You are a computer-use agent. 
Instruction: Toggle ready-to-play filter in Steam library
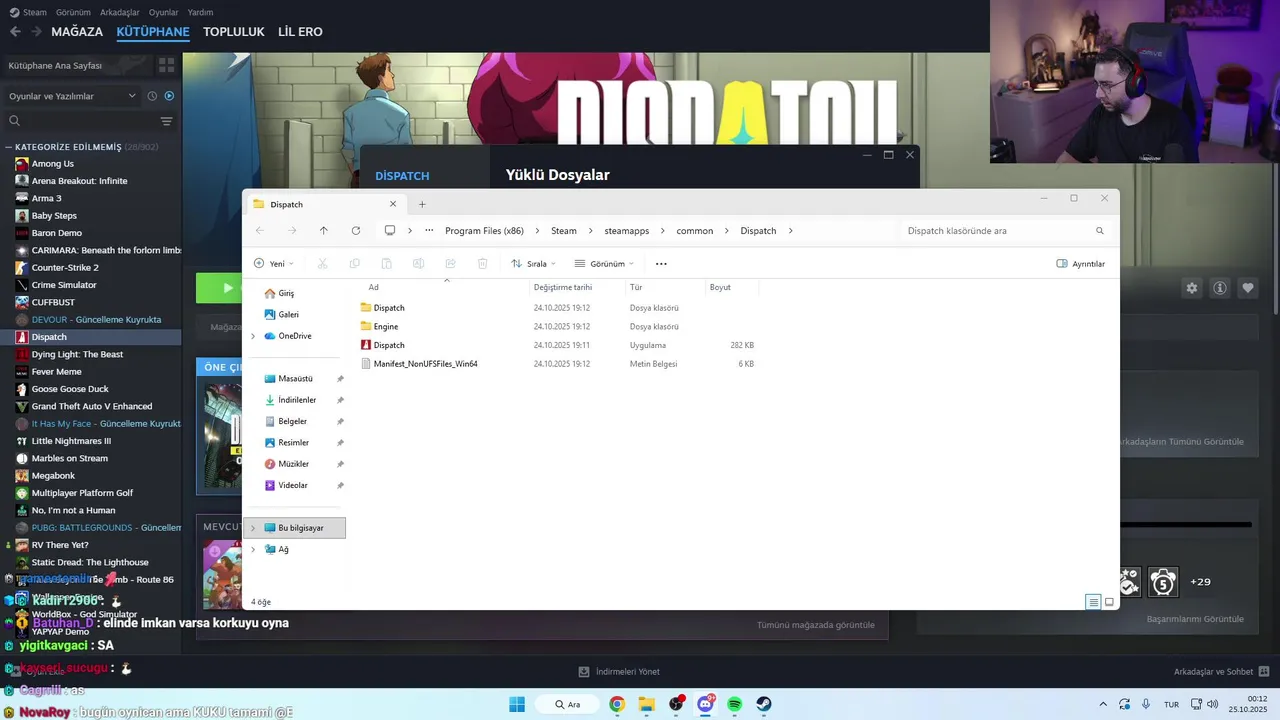pyautogui.click(x=169, y=96)
